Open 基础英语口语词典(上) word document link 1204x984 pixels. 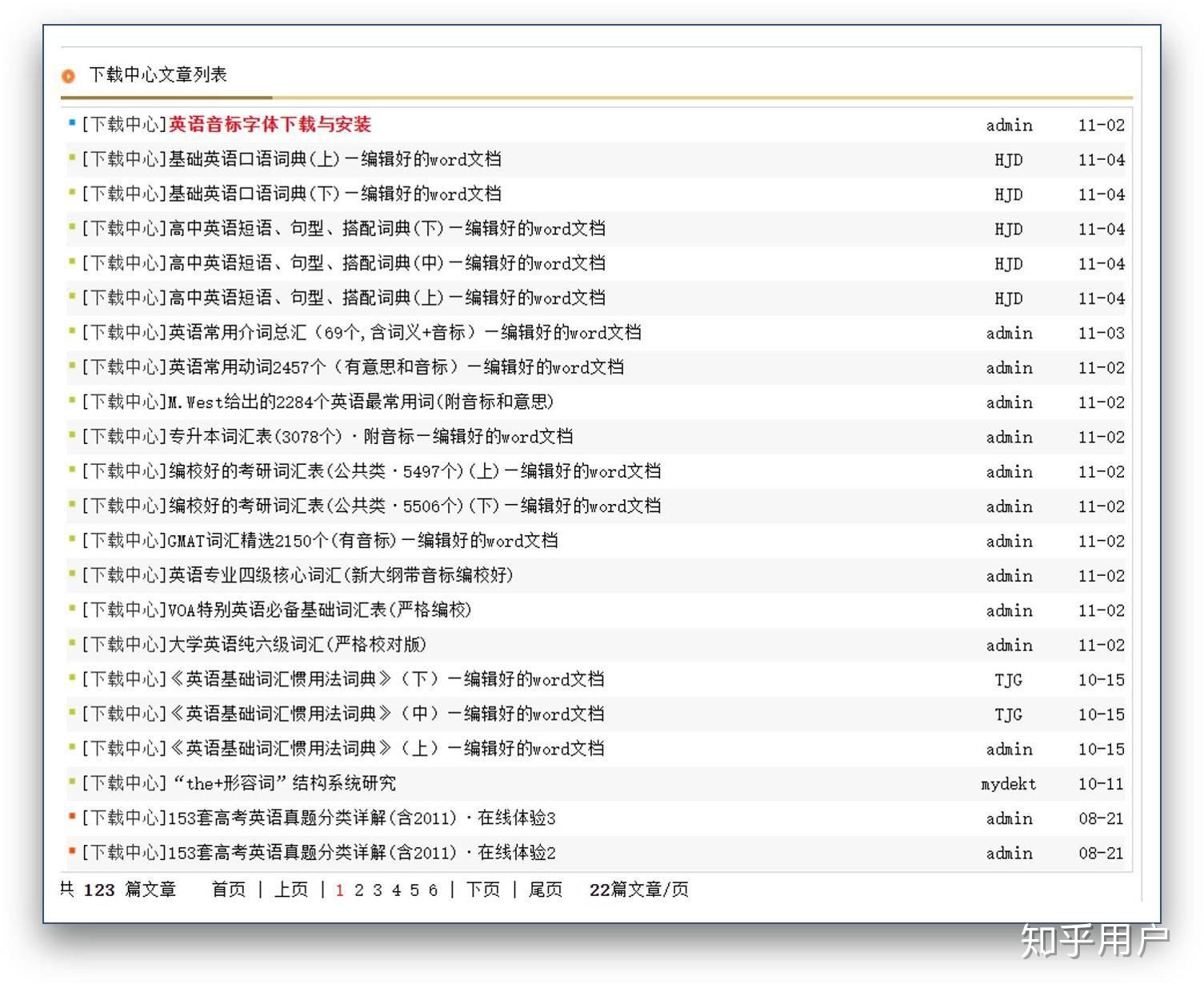[x=334, y=159]
